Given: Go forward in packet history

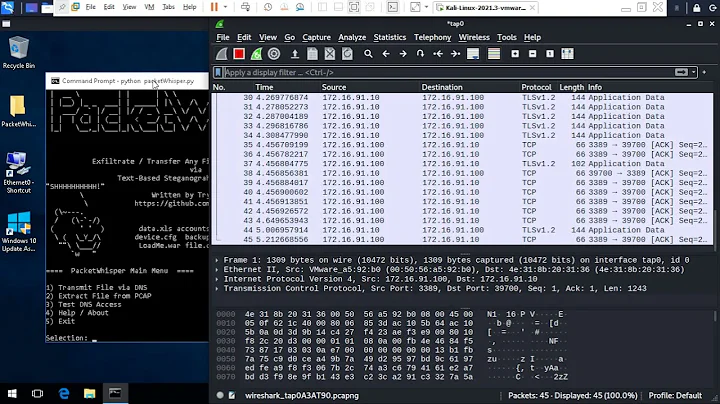Looking at the screenshot, I should pyautogui.click(x=403, y=54).
